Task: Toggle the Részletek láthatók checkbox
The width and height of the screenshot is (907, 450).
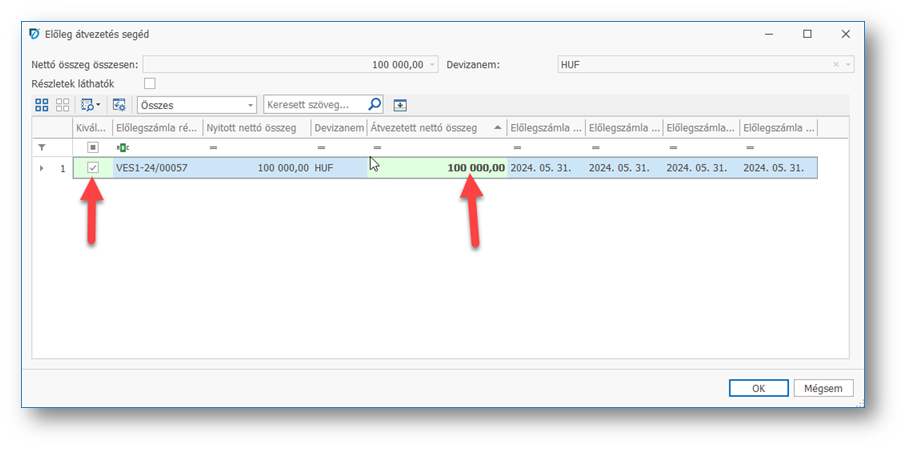Action: [150, 83]
